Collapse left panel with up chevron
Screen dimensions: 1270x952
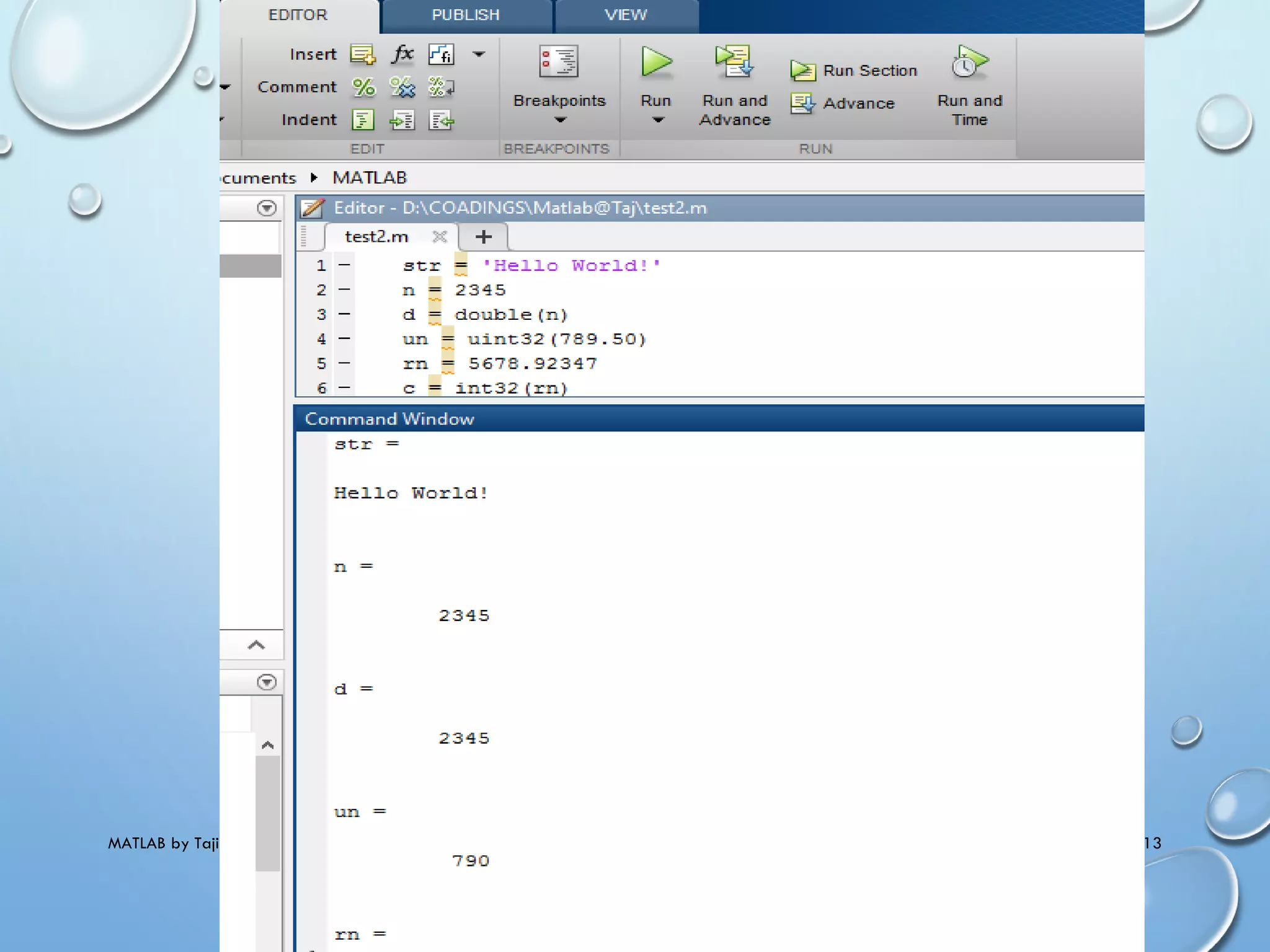(256, 645)
